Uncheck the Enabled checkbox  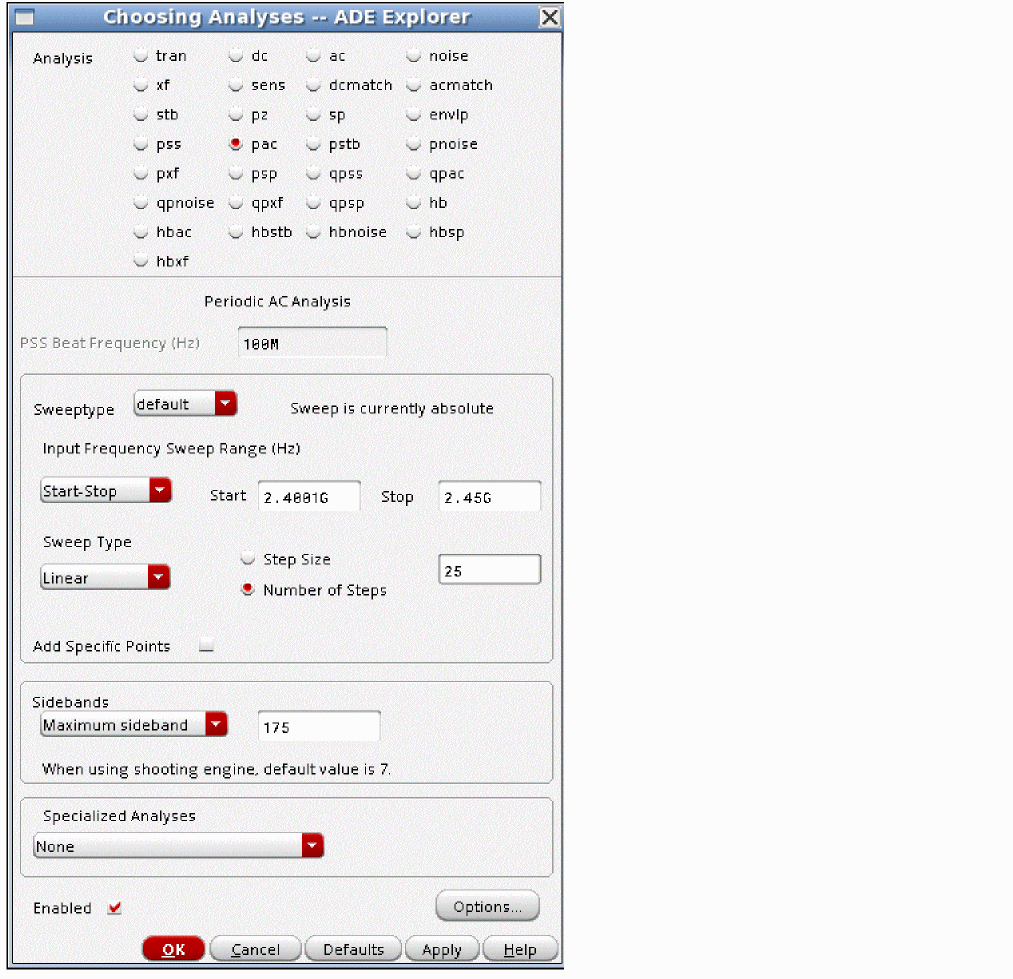115,908
